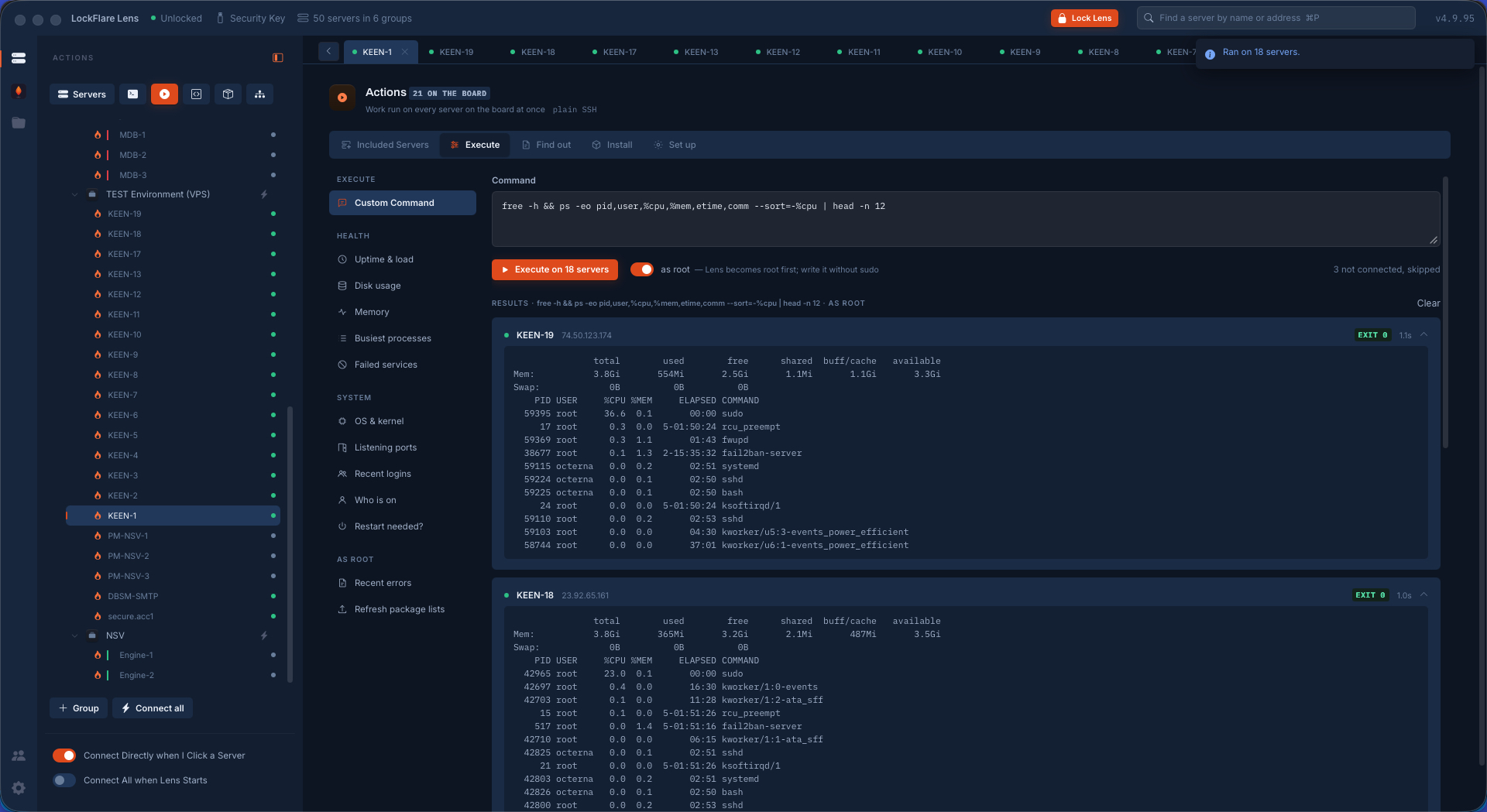Screen dimensions: 1487x812
Task: Select KEEN-10 in the server tree
Action: click(173, 334)
